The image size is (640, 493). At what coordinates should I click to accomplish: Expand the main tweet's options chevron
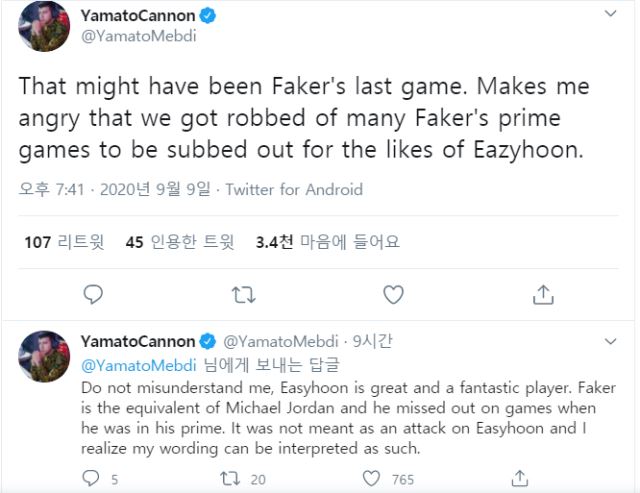[x=610, y=13]
